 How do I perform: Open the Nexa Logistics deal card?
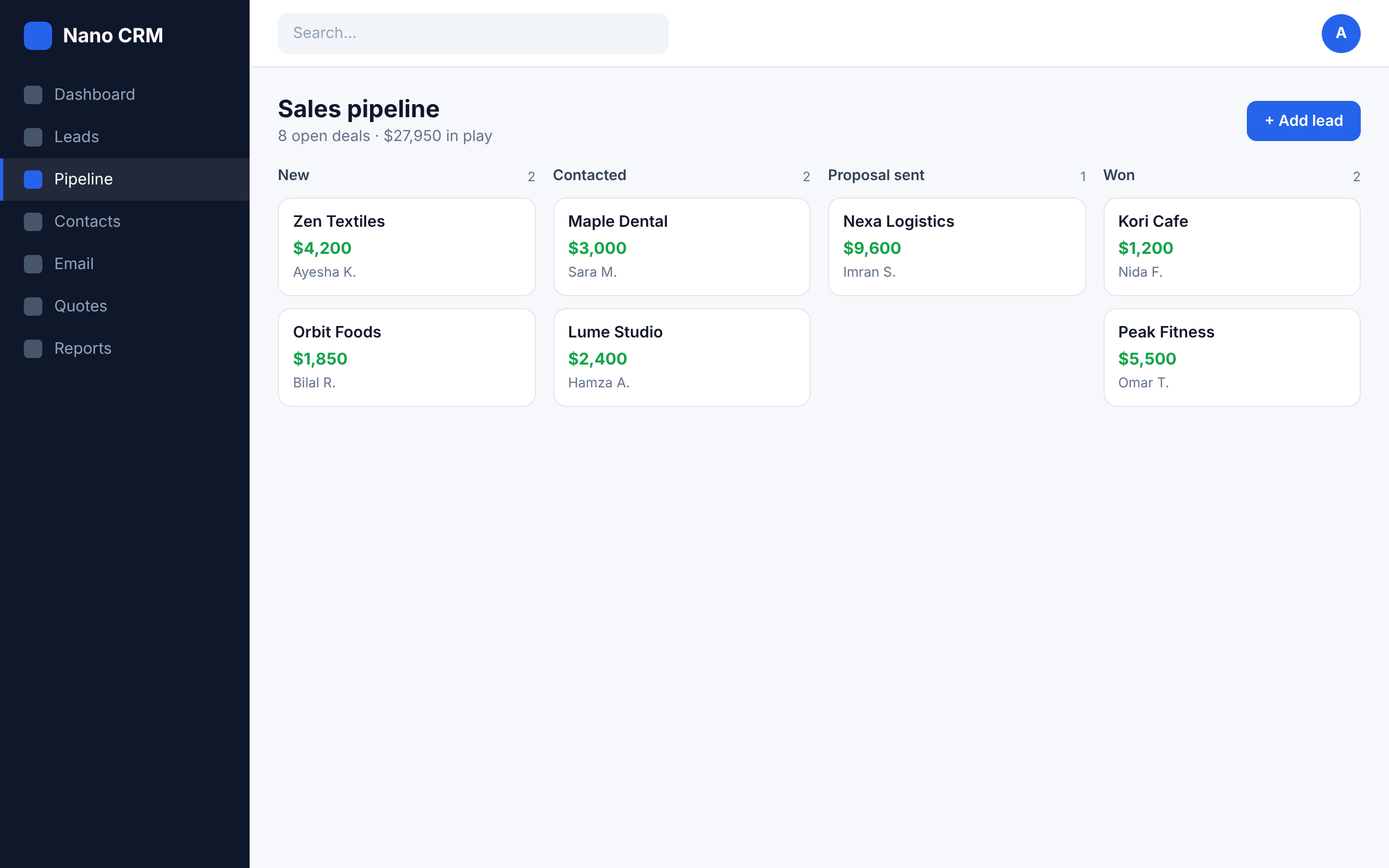click(x=956, y=247)
